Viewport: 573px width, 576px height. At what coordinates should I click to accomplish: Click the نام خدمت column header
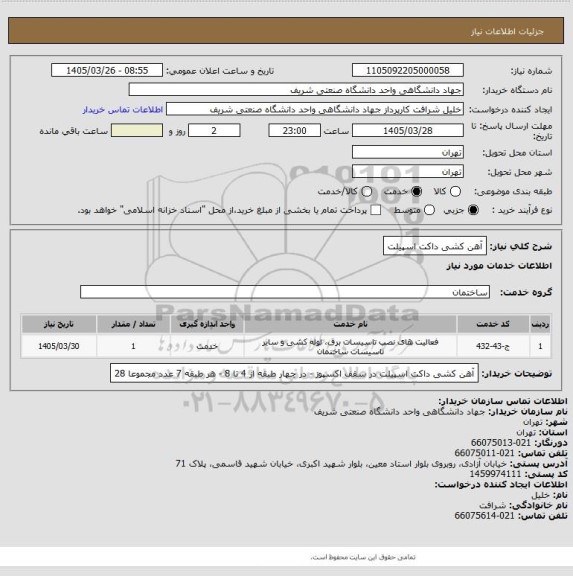(350, 324)
